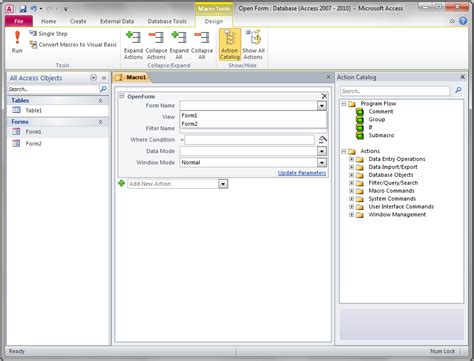Expand the Filter/Query/Search folder

[x=351, y=183]
